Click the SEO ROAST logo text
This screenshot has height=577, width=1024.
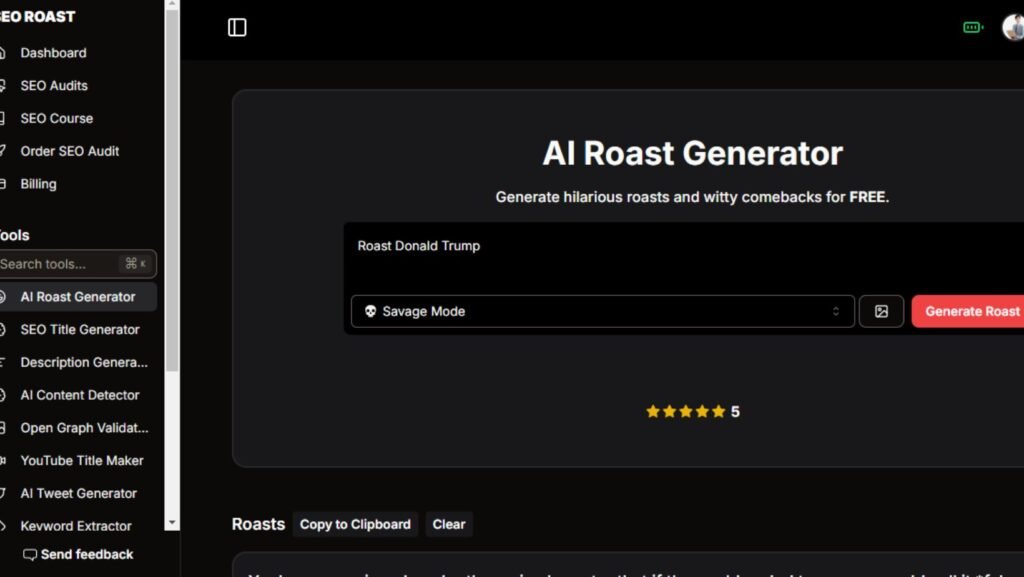[37, 17]
